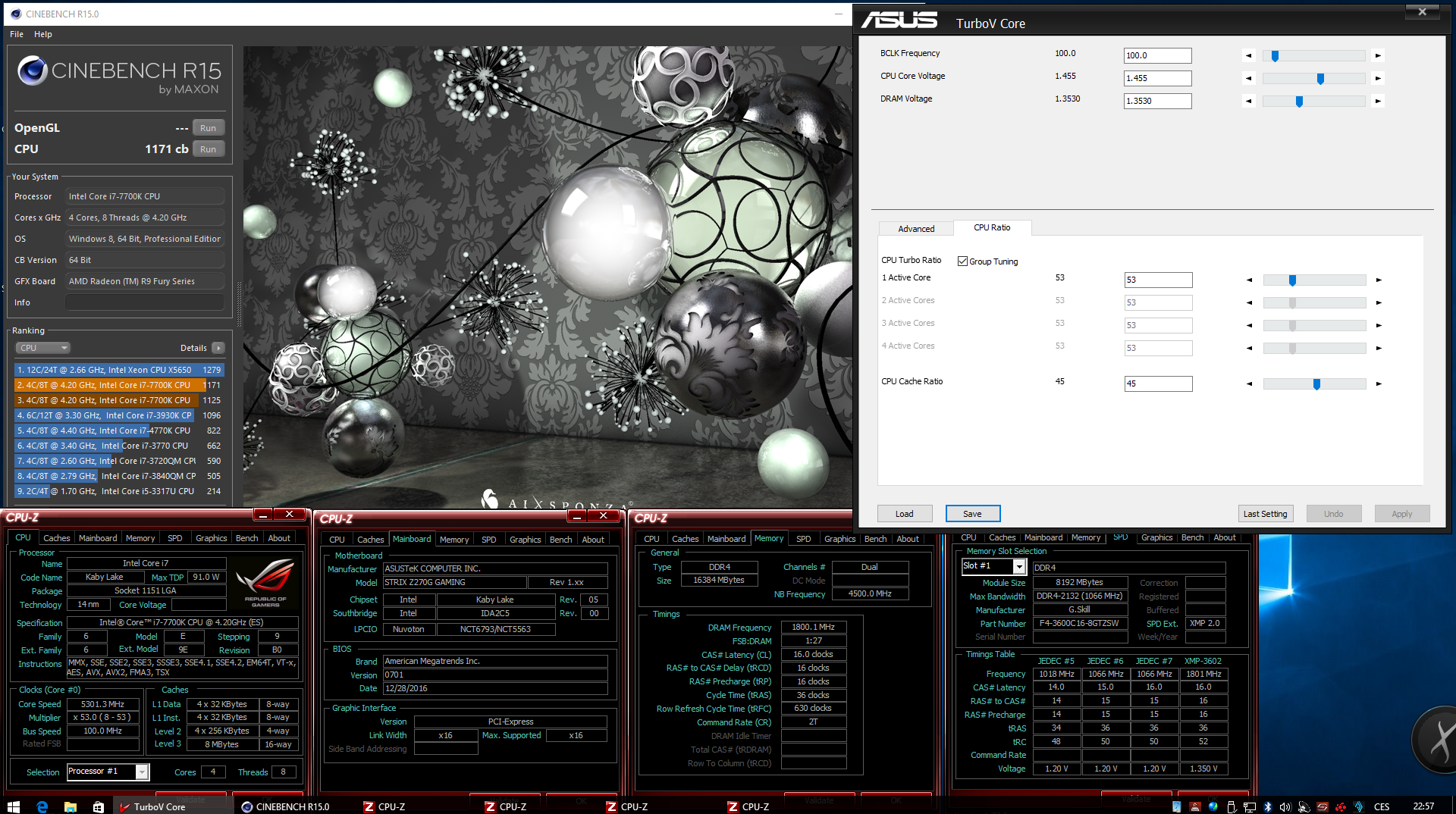Select ranking row Intel Core i7-3930K

click(x=119, y=415)
